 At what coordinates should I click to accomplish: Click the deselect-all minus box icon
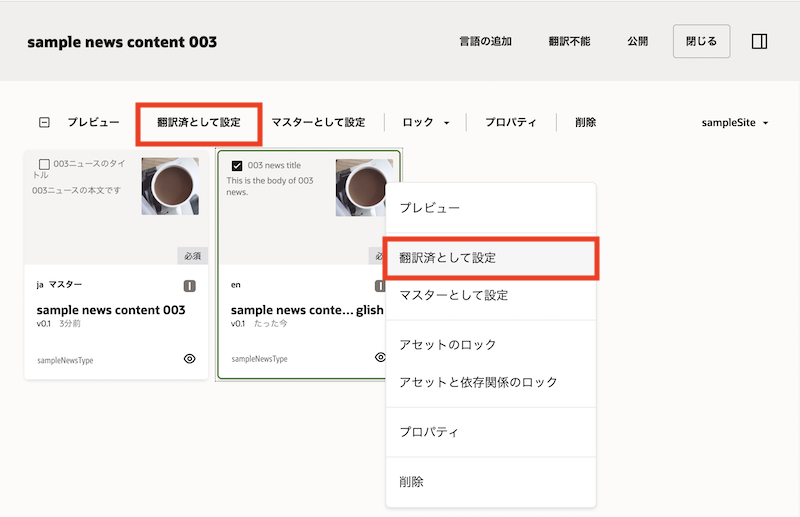pos(44,123)
